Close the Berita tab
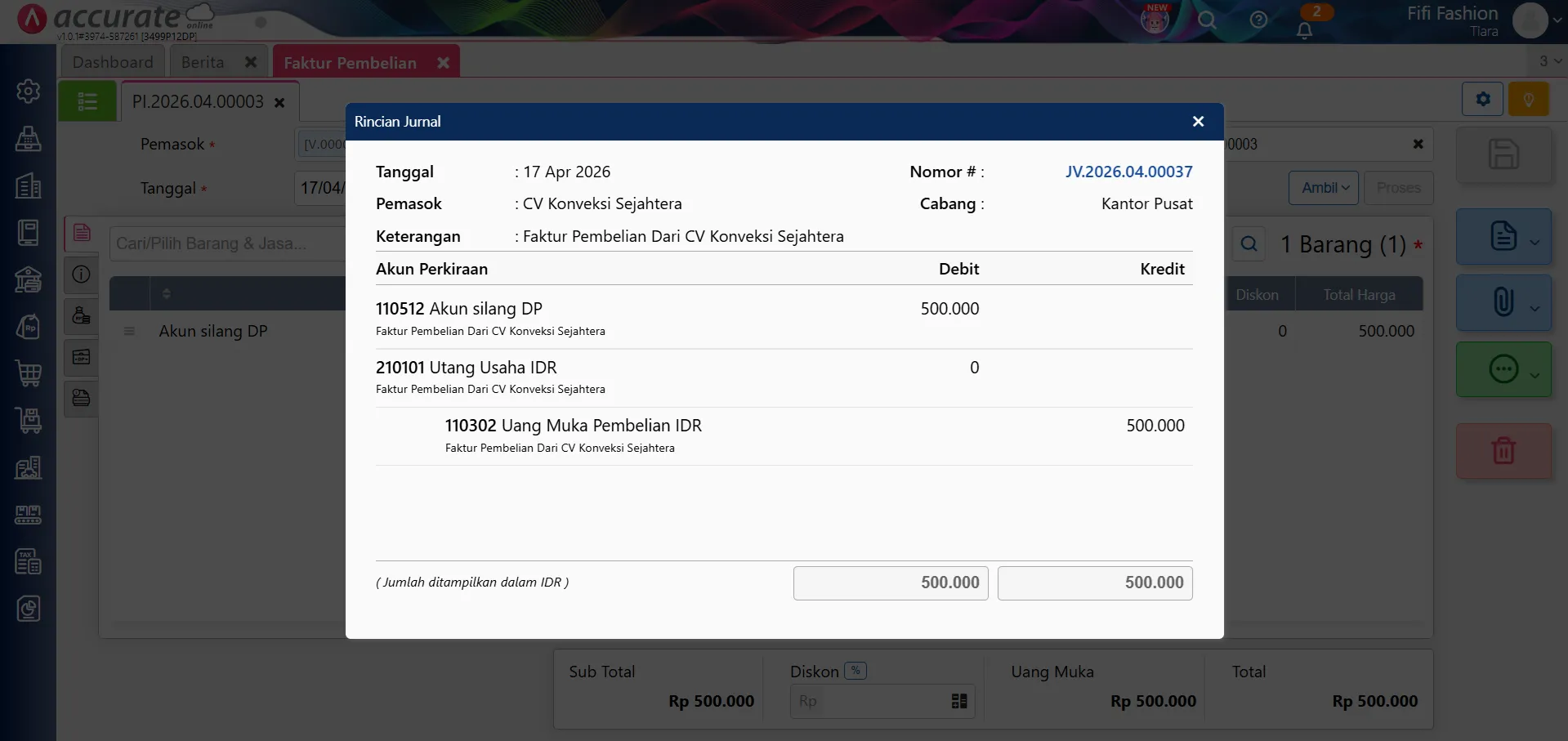 251,62
